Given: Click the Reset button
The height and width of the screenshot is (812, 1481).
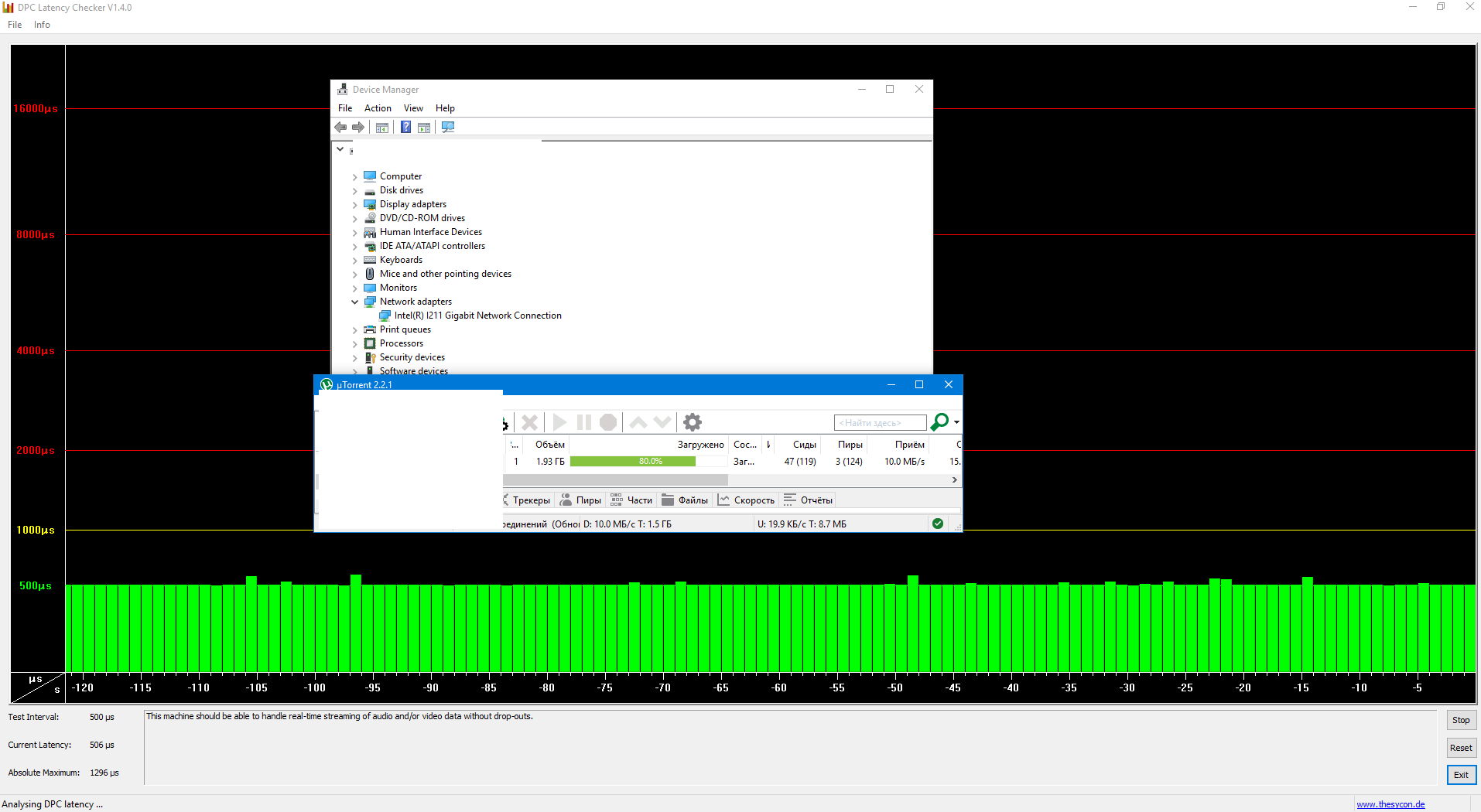Looking at the screenshot, I should [x=1461, y=748].
